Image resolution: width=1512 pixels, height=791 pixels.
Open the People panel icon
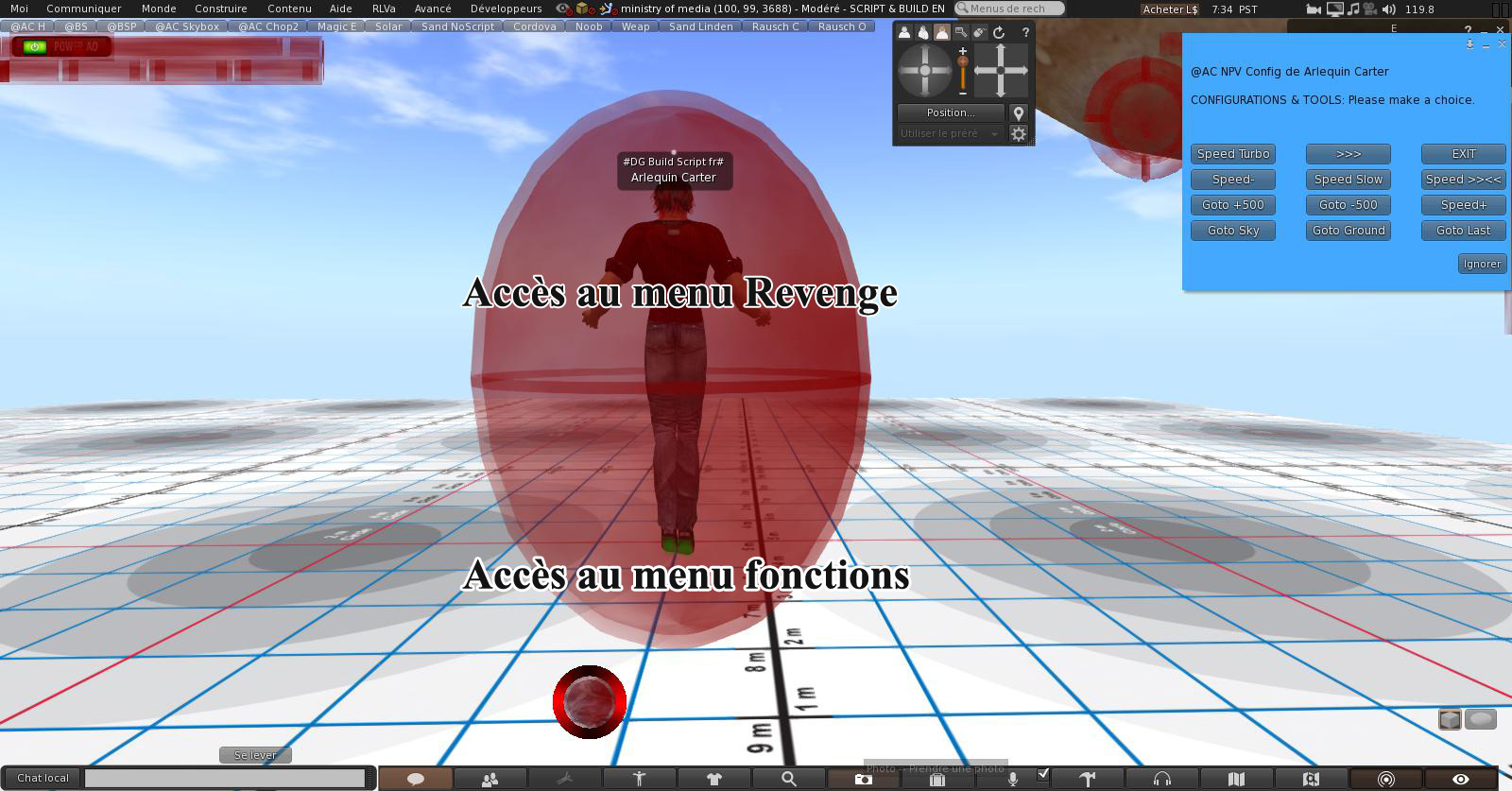490,779
